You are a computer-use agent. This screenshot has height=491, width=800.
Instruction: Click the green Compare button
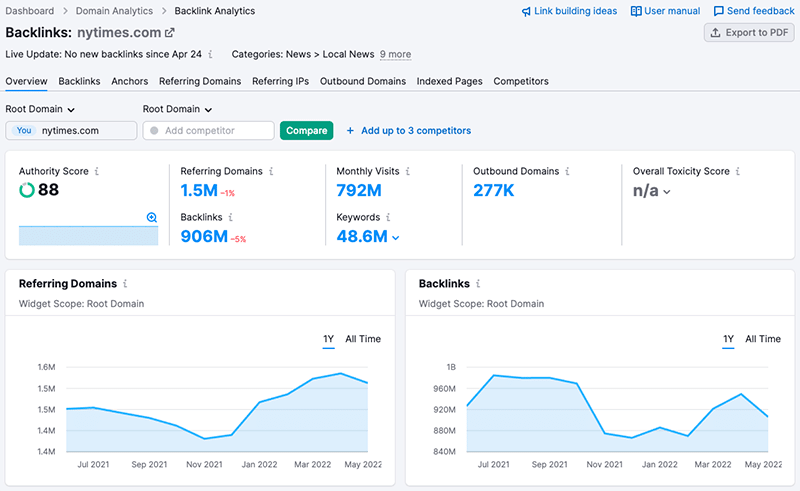[307, 131]
